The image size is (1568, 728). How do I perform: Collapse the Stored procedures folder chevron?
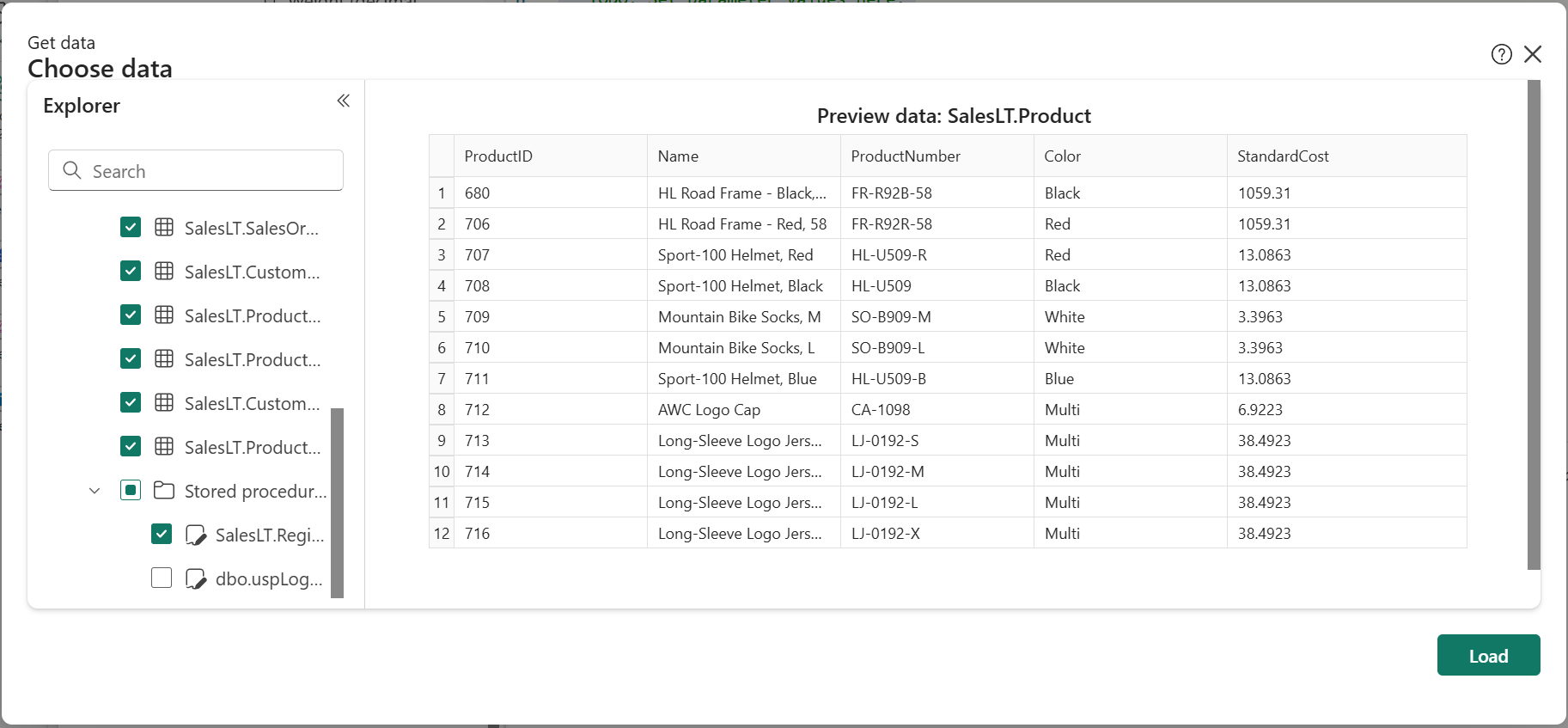(95, 491)
